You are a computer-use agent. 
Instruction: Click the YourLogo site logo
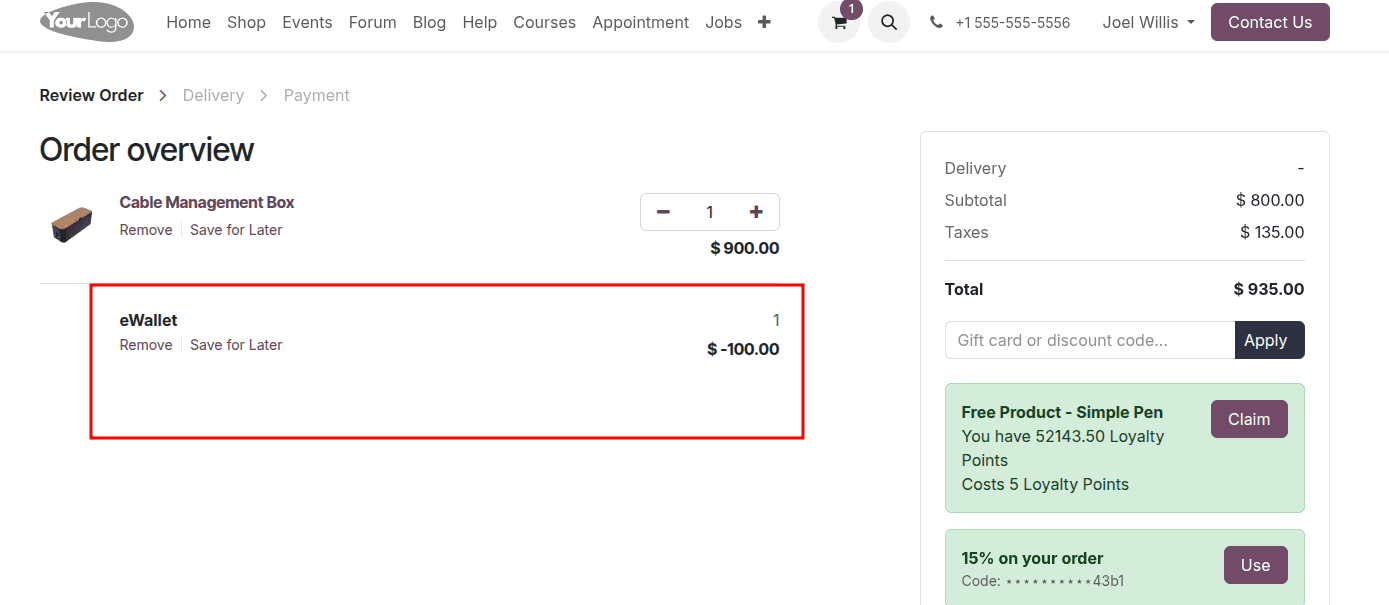[x=86, y=22]
